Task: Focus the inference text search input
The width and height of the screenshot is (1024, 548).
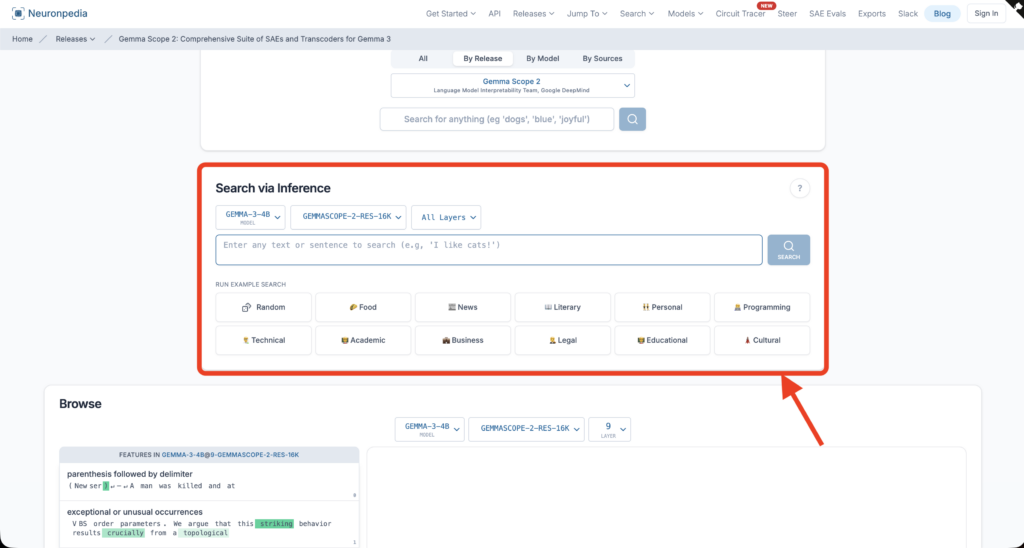Action: (489, 250)
